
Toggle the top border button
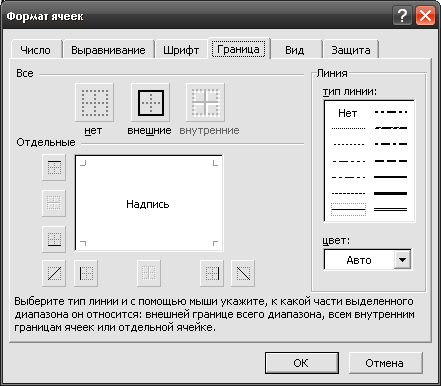coord(54,167)
